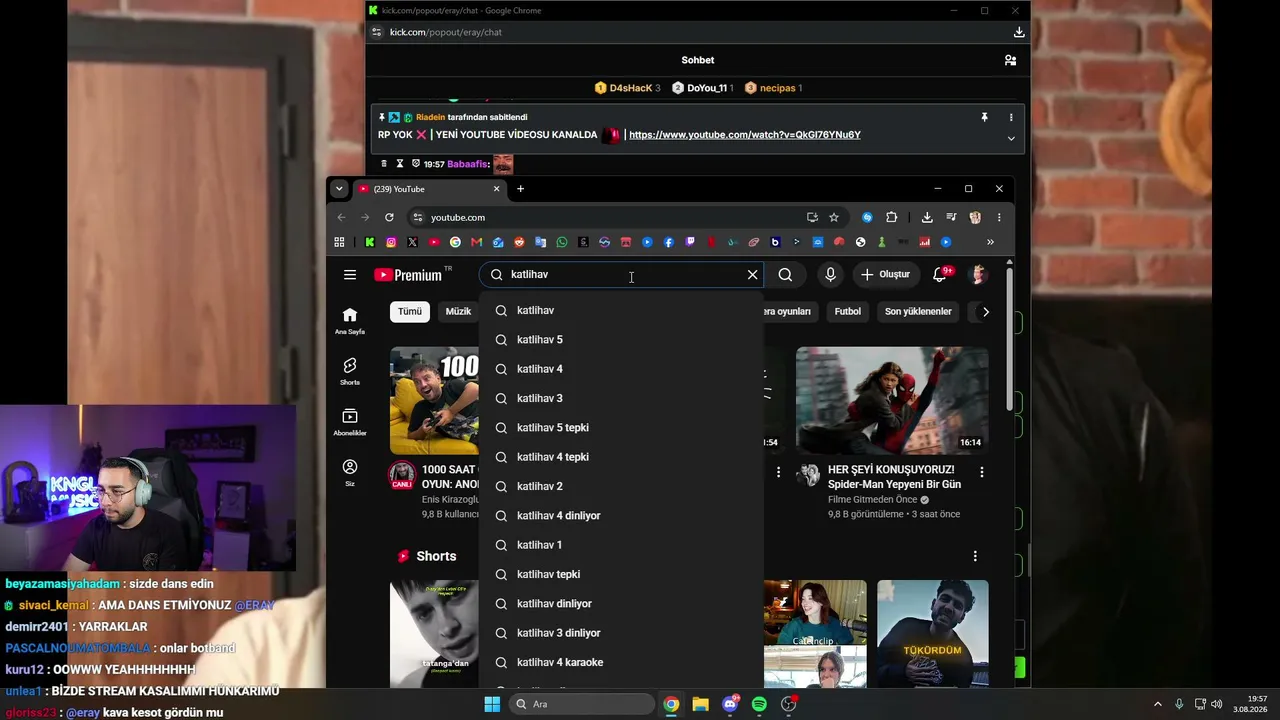1280x720 pixels.
Task: Click the Kick window download icon
Action: point(1019,32)
